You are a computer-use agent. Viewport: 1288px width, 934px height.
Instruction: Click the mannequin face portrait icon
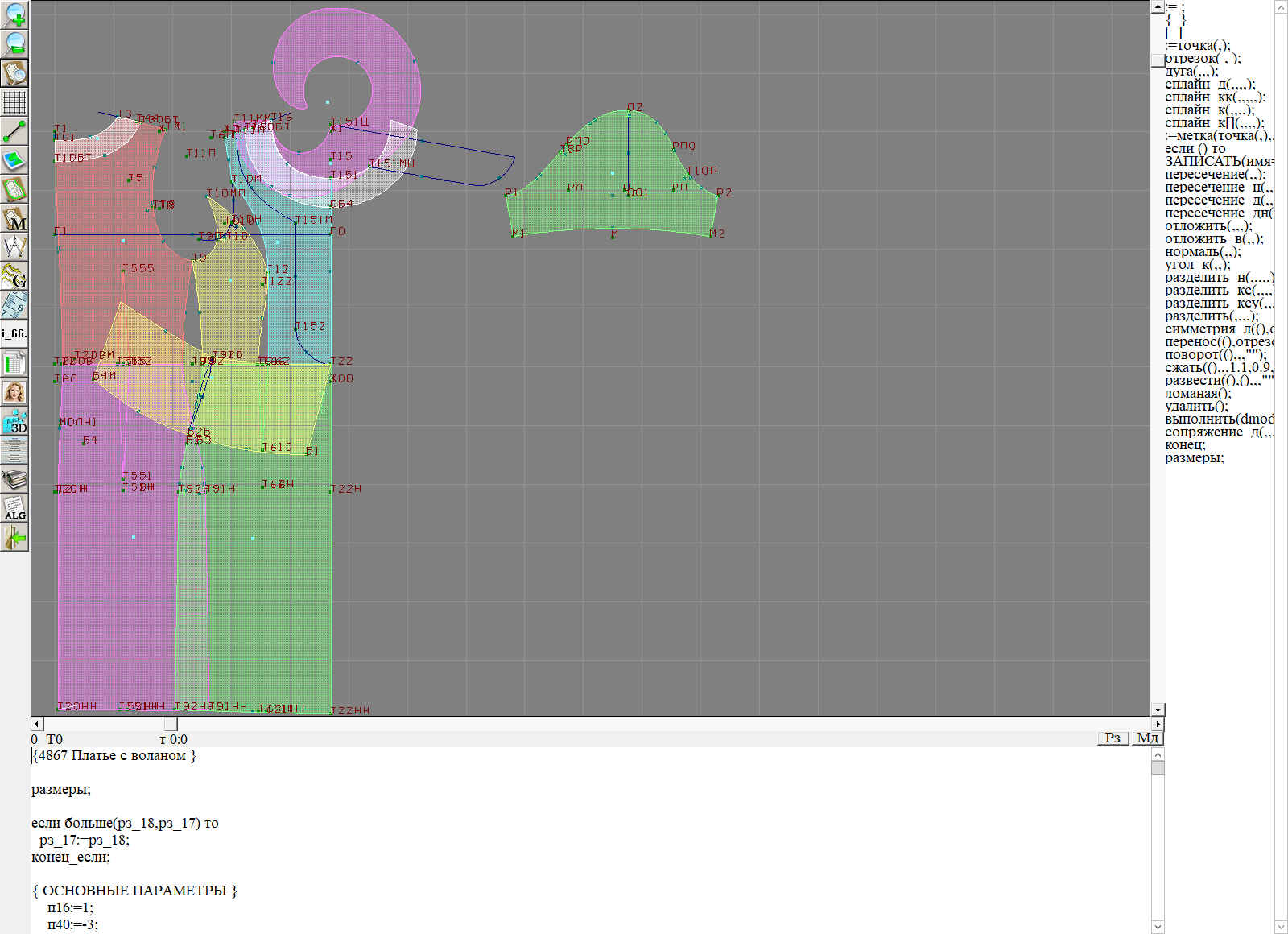(14, 392)
